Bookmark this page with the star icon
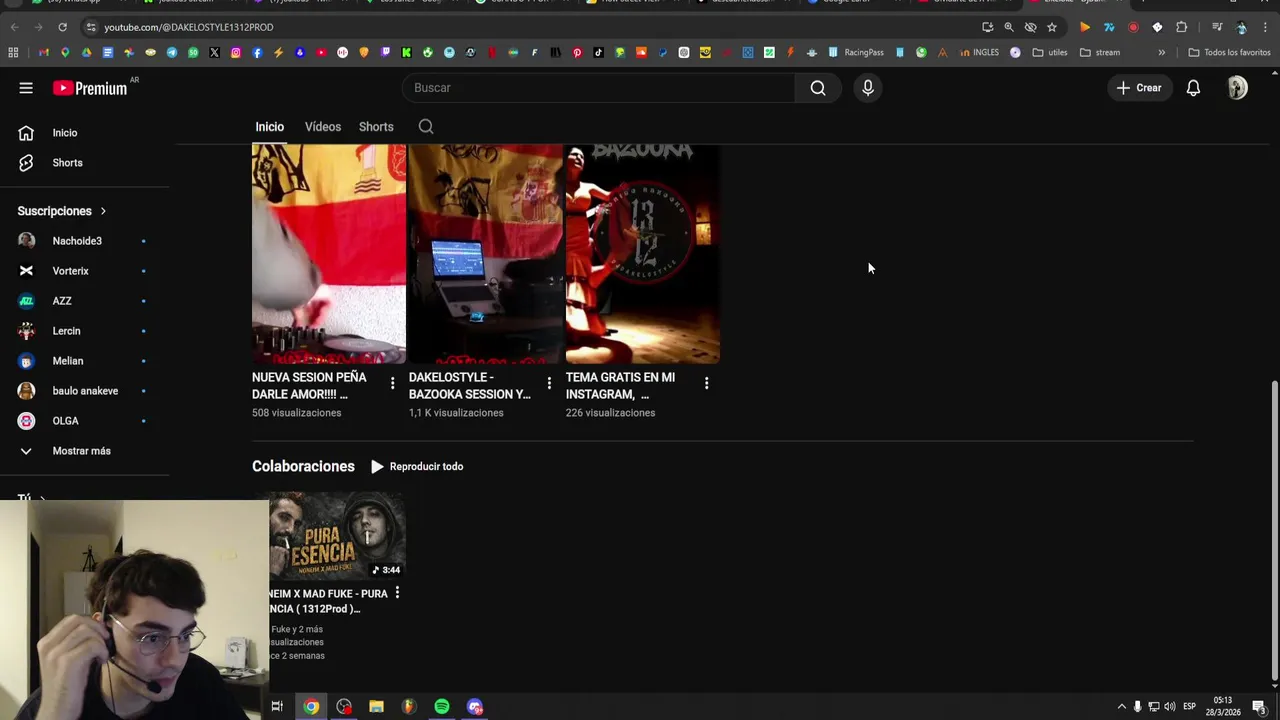Screen dimensions: 1280x720 (1051, 27)
